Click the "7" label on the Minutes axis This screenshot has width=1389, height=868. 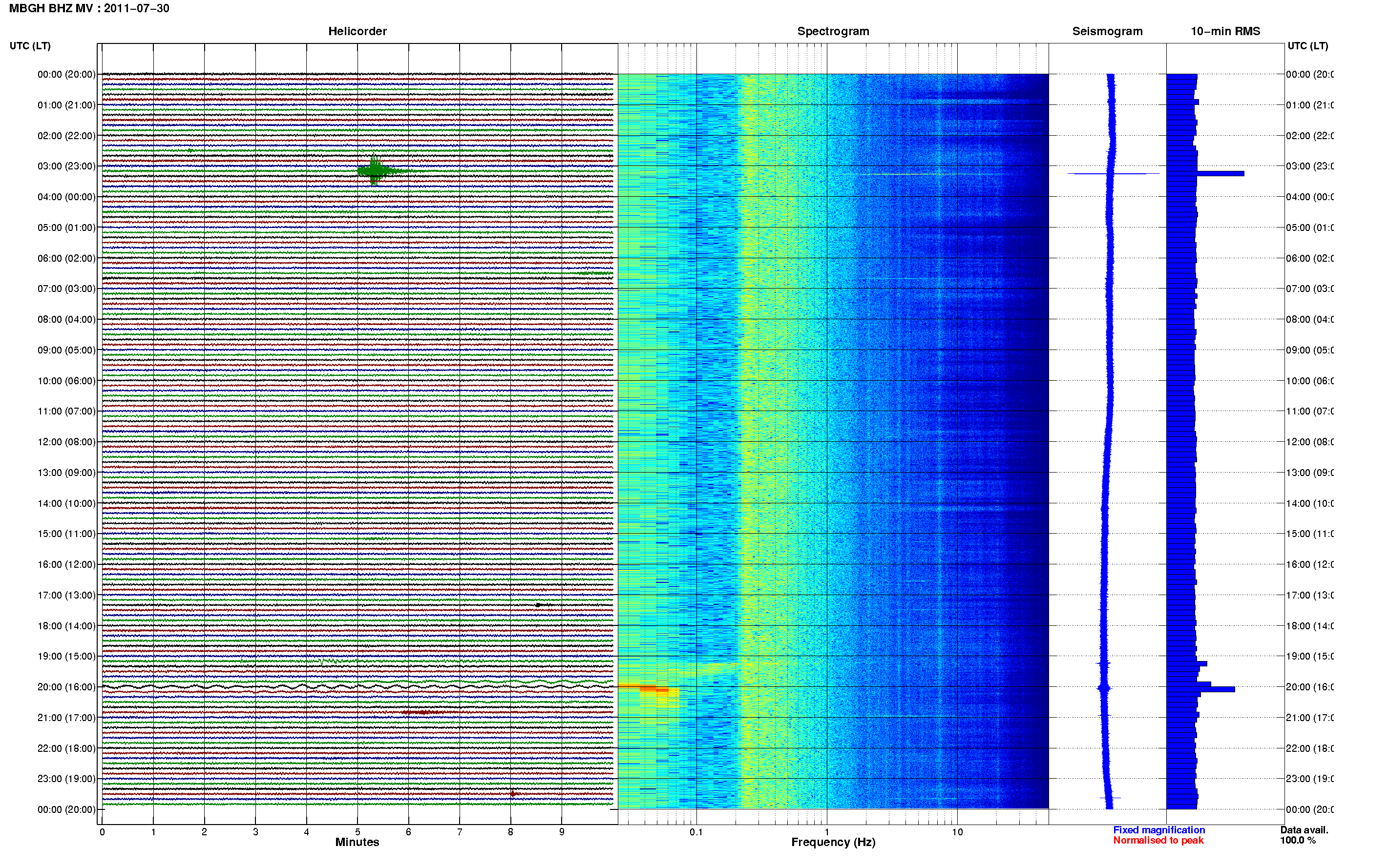coord(460,832)
